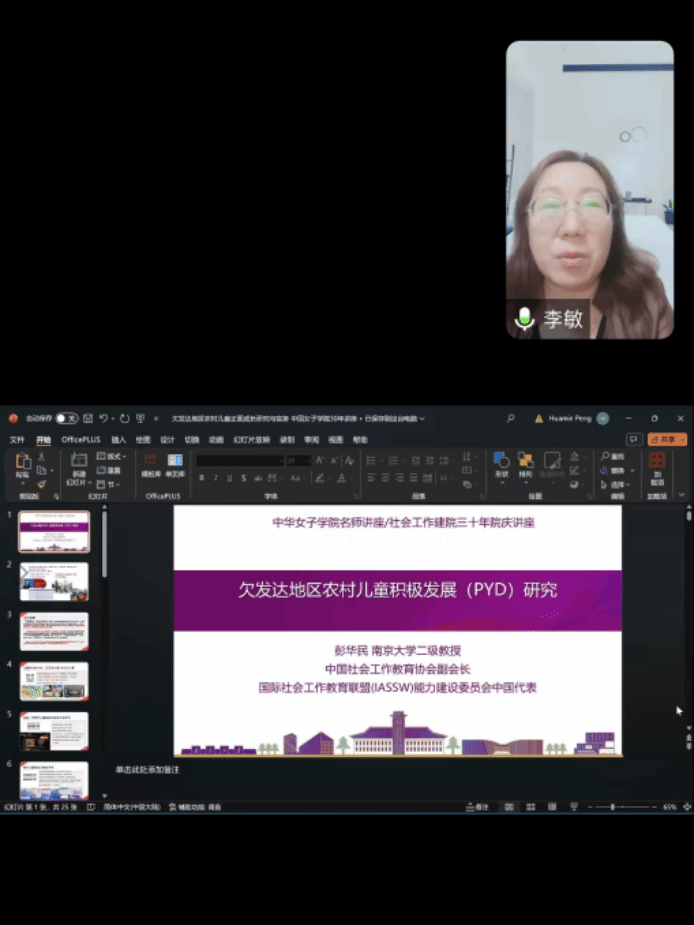Switch to the Insert (插入) tab
Image resolution: width=694 pixels, height=925 pixels.
[118, 439]
